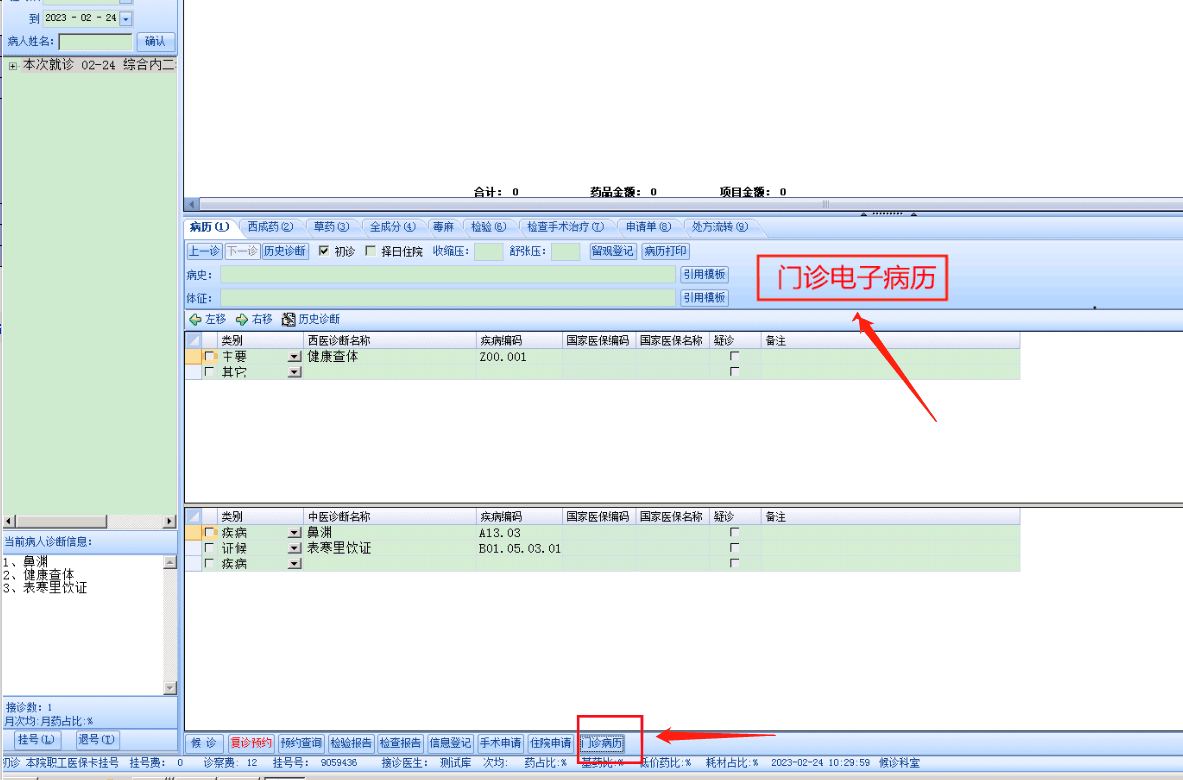Open the 检查手术治疗(7) tab

[x=565, y=227]
